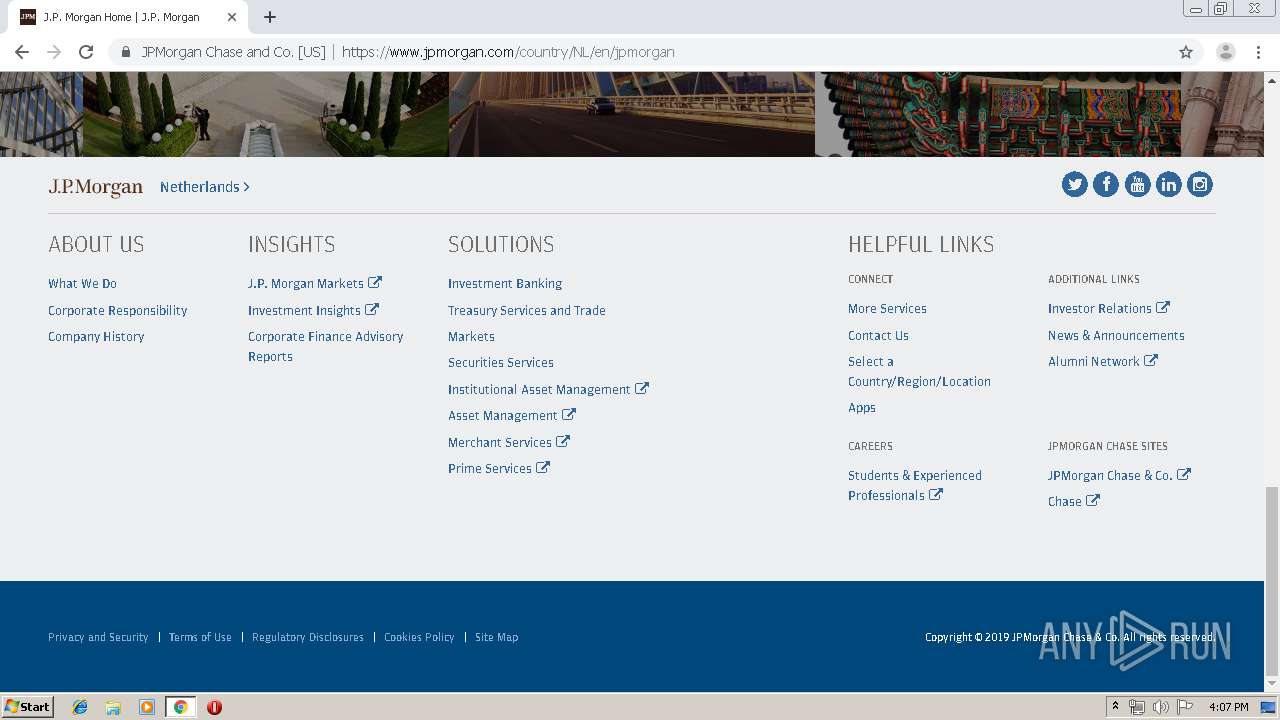The width and height of the screenshot is (1280, 720).
Task: Open the Chrome profile avatar
Action: coord(1226,52)
